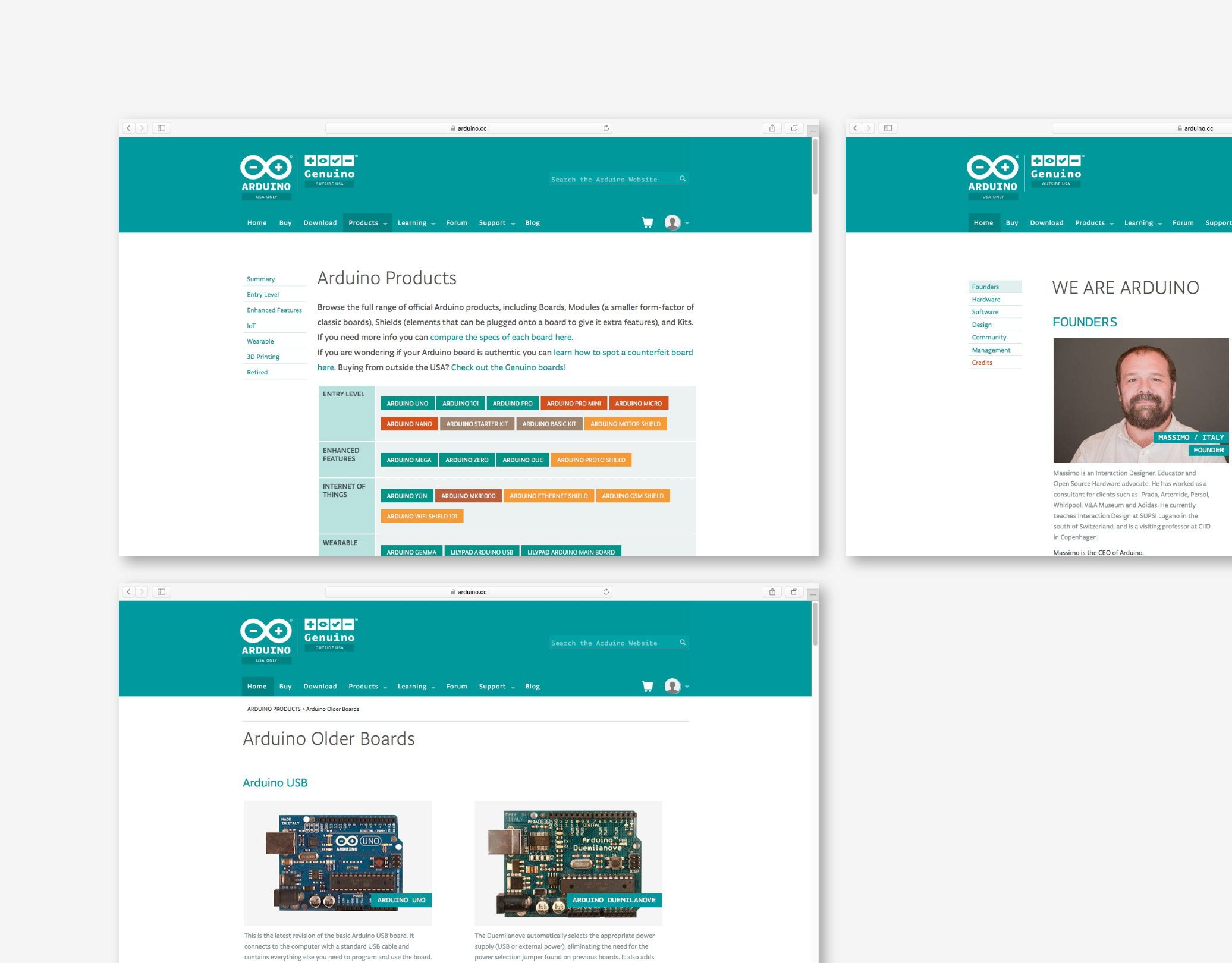1232x963 pixels.
Task: Open Home in Products window nav
Action: tap(257, 222)
